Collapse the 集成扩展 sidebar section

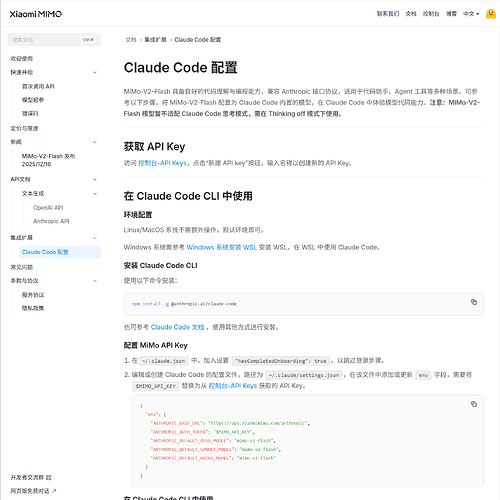[x=95, y=238]
